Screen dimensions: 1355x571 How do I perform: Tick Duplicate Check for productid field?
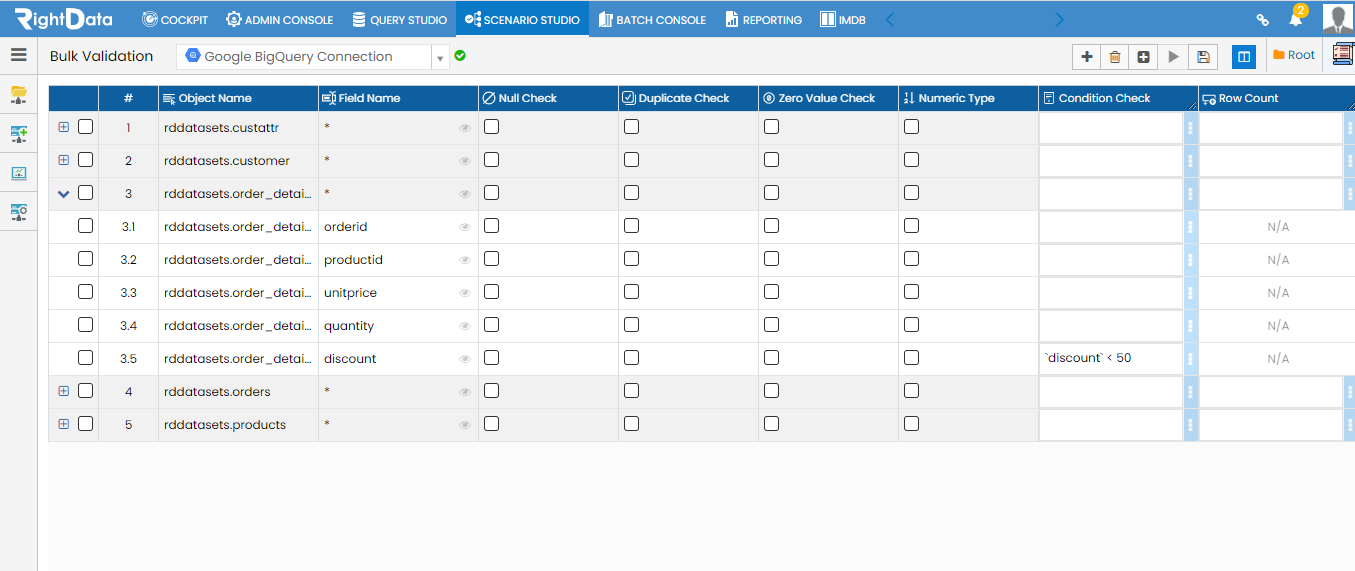pos(631,259)
